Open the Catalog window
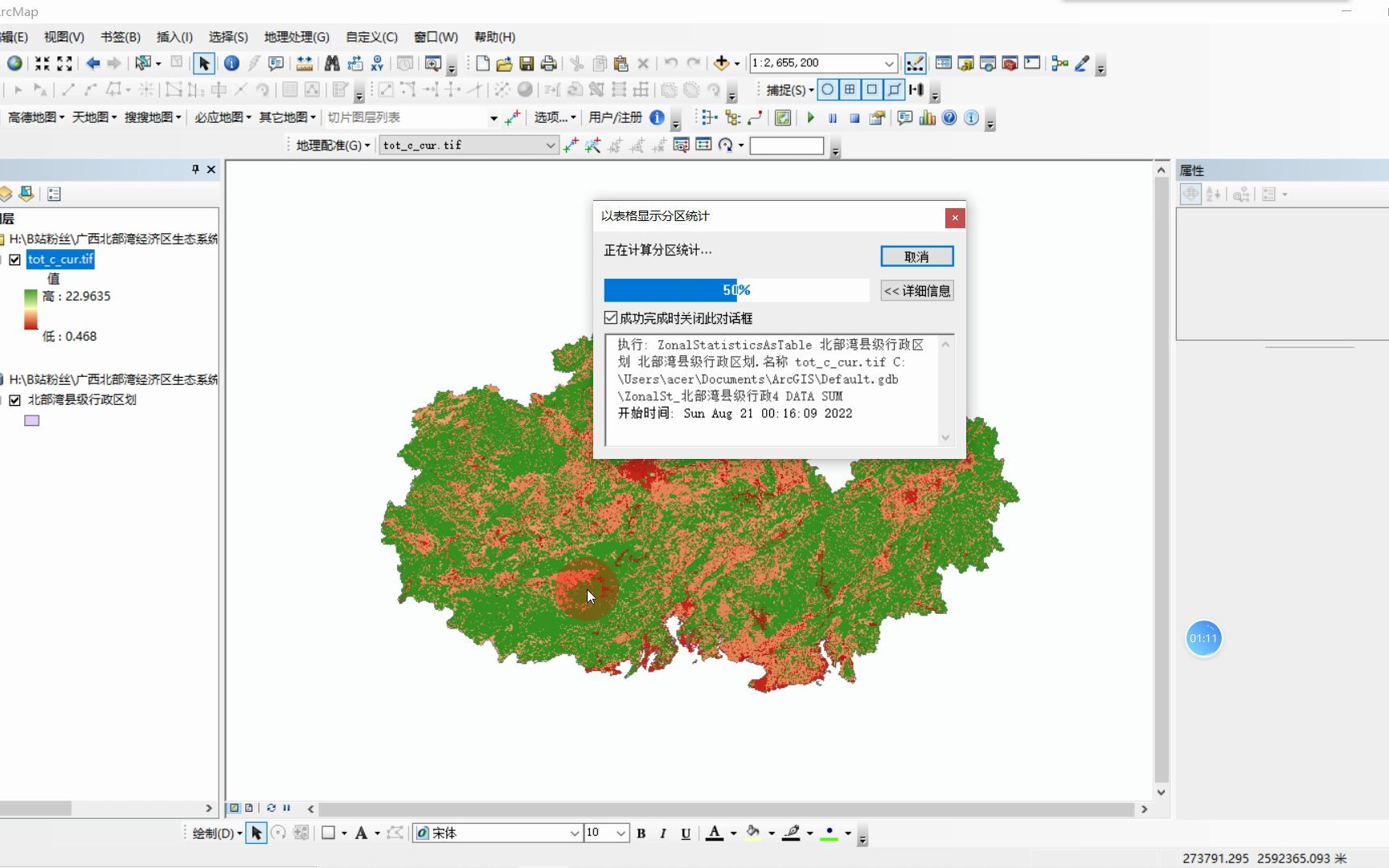The width and height of the screenshot is (1389, 868). coord(965,63)
